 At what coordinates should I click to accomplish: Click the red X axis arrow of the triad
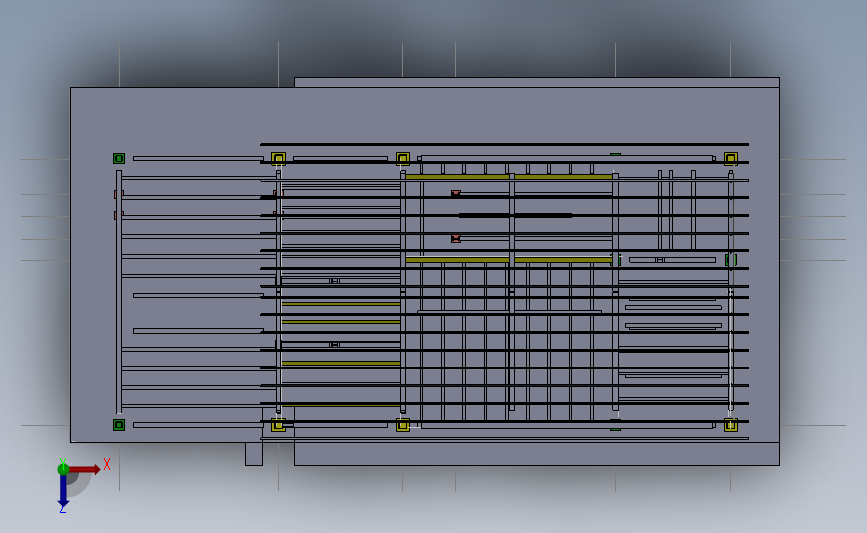click(x=84, y=469)
